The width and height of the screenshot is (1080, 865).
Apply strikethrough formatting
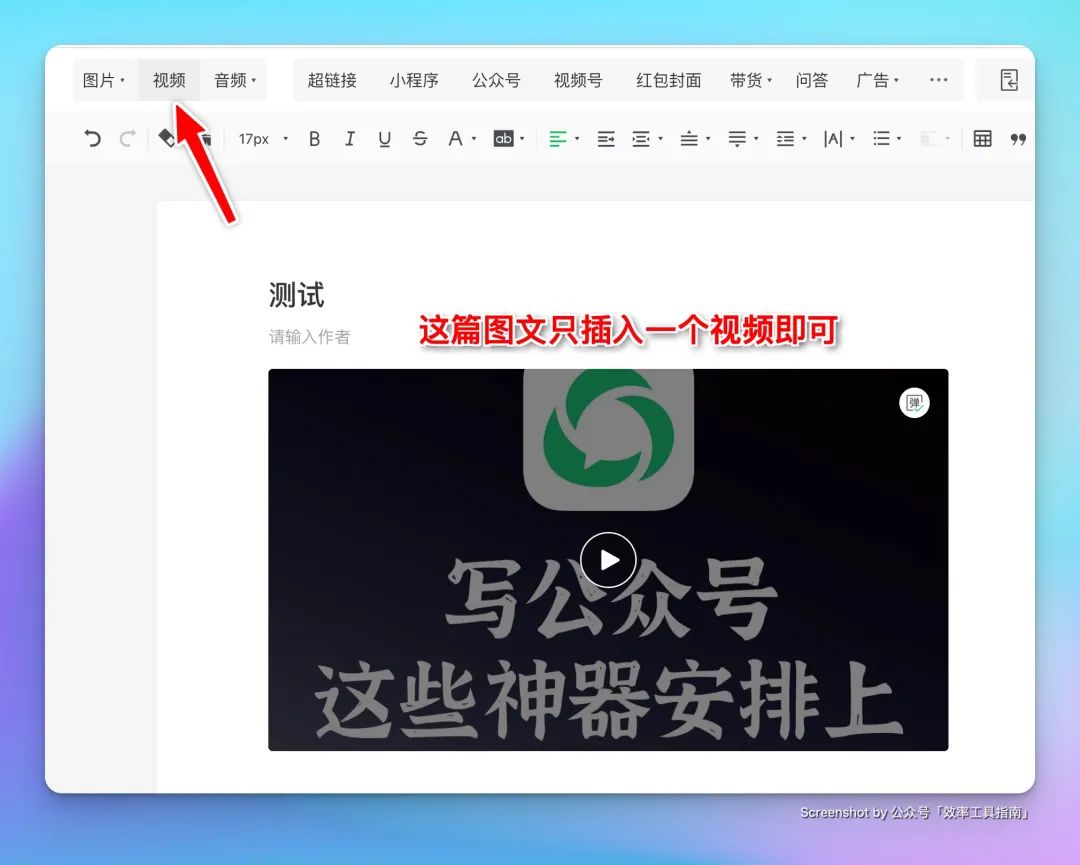point(419,138)
